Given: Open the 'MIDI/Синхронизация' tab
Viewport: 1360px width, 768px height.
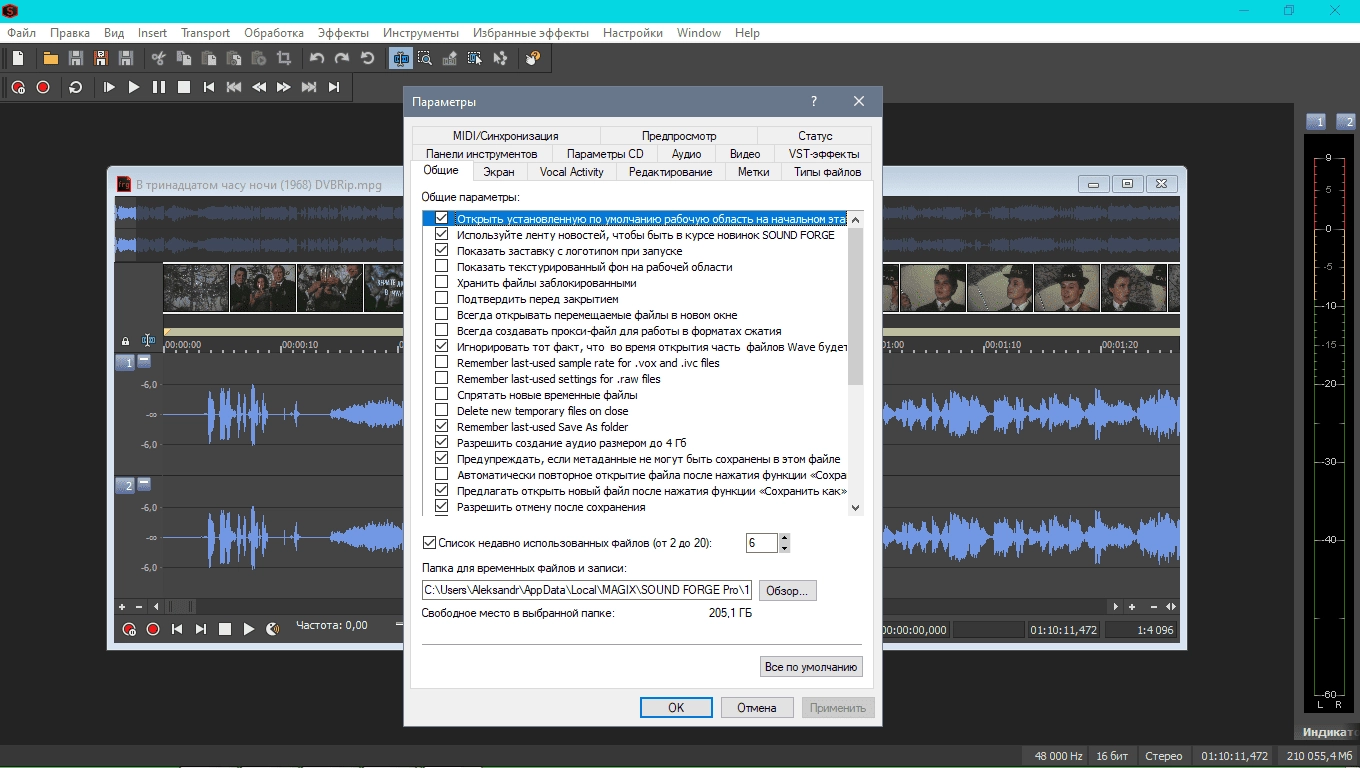Looking at the screenshot, I should point(505,136).
